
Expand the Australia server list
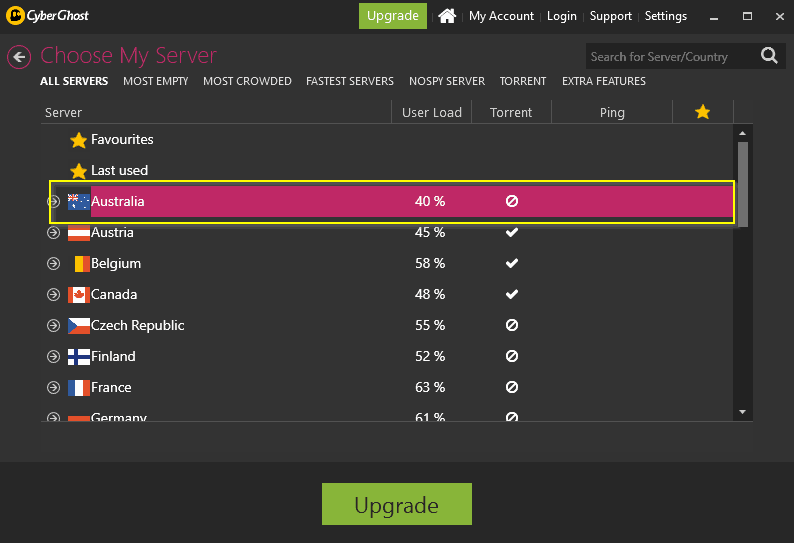53,202
